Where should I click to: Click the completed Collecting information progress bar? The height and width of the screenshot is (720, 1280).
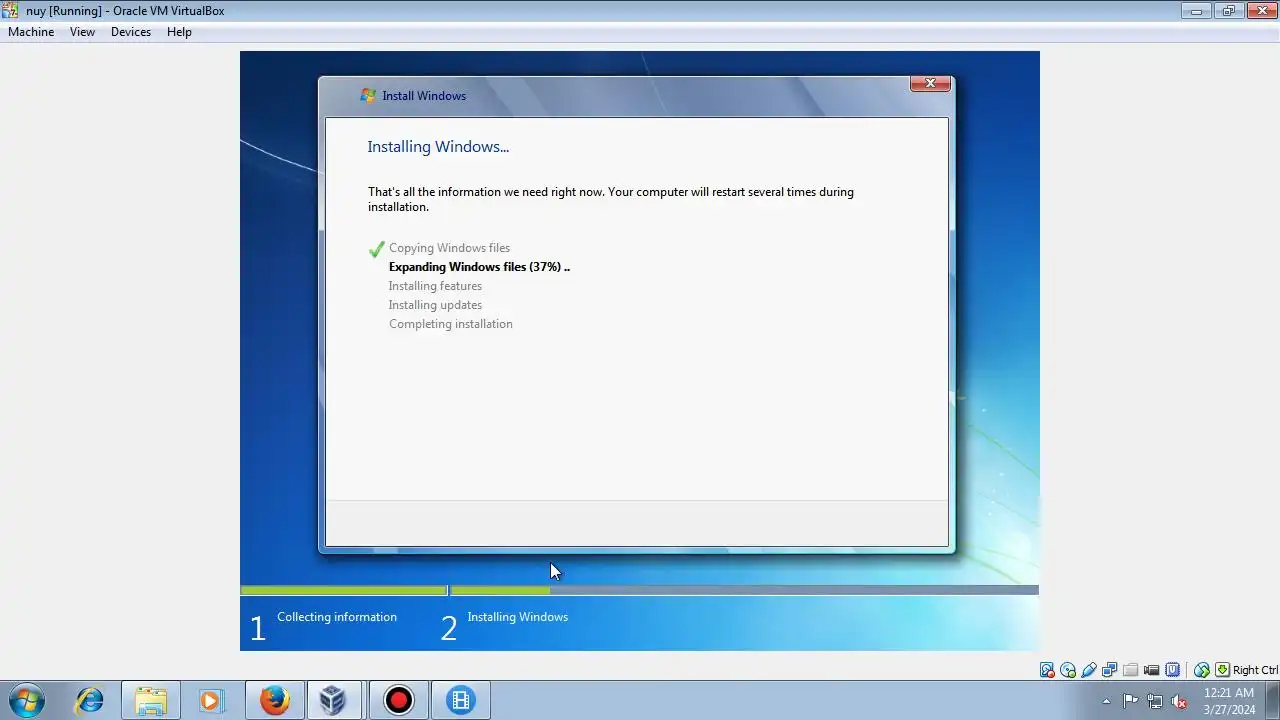(344, 590)
